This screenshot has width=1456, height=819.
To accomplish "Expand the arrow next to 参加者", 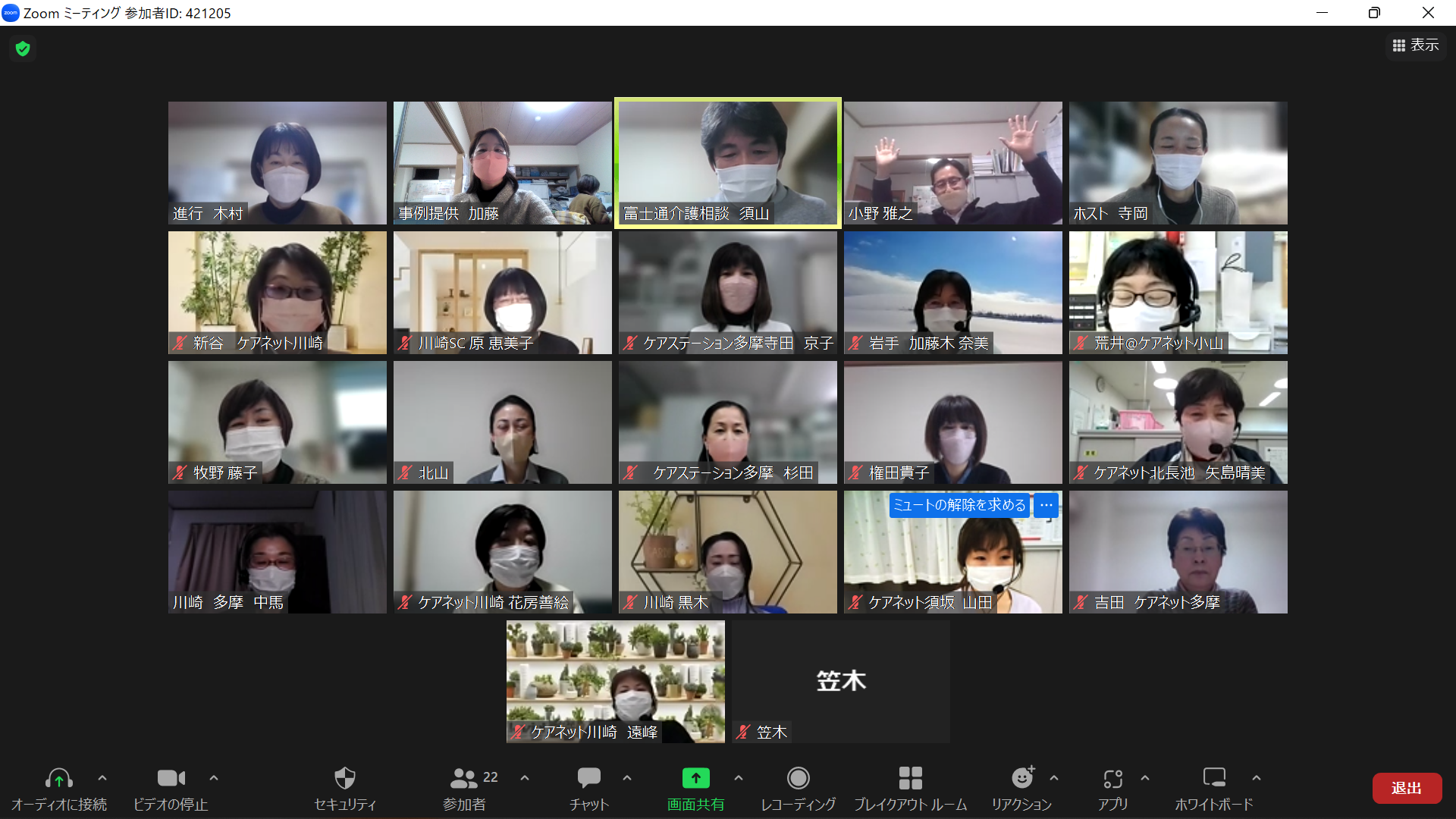I will [x=525, y=778].
